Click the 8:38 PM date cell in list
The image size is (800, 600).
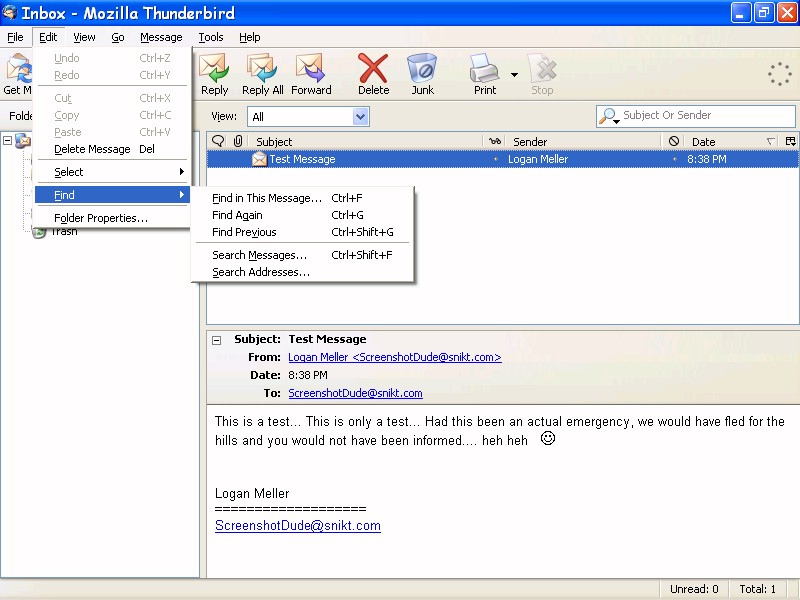click(707, 159)
